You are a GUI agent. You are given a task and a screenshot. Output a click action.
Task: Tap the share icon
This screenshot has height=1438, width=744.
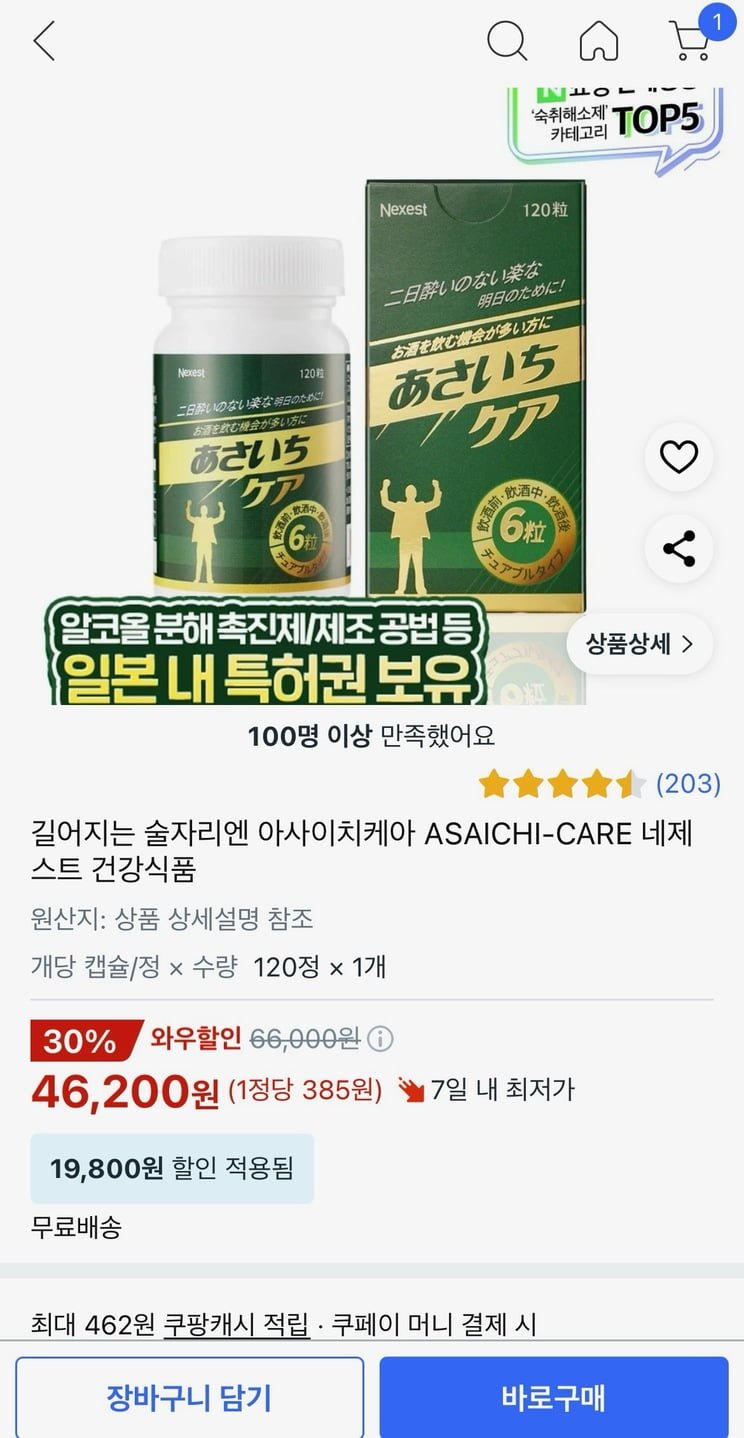(x=679, y=548)
